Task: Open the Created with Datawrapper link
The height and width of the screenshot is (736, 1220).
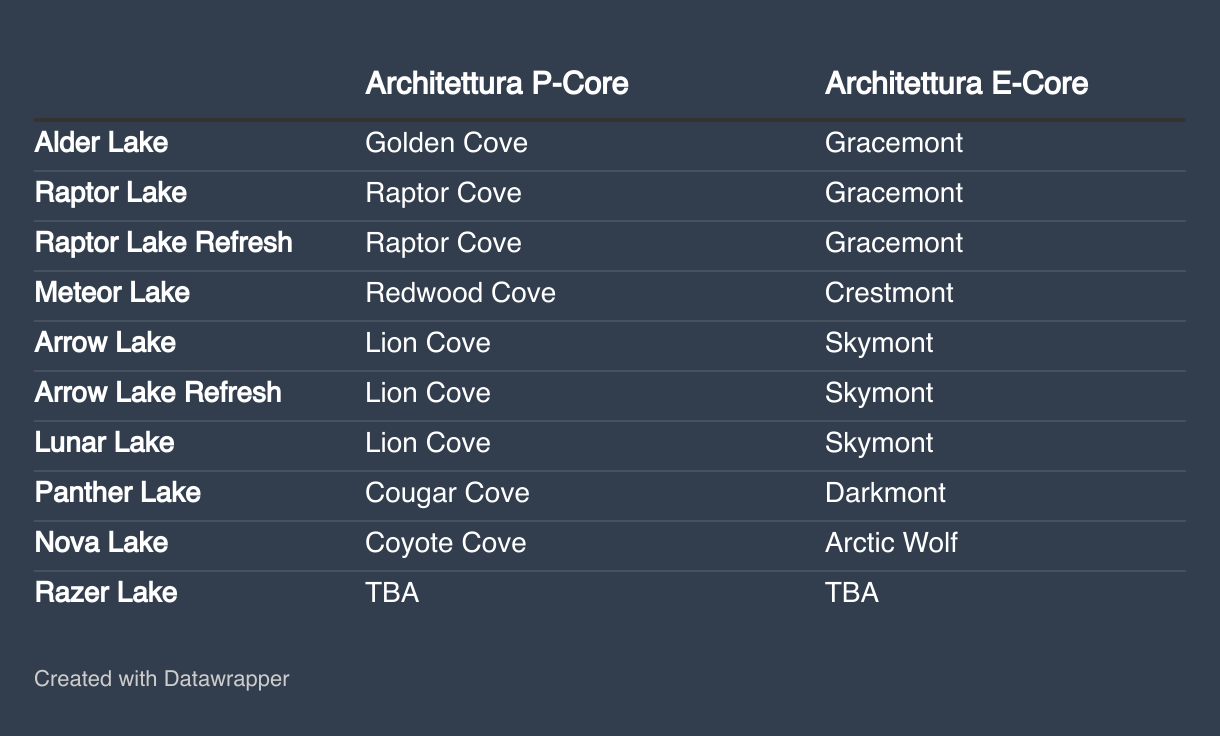Action: click(162, 679)
